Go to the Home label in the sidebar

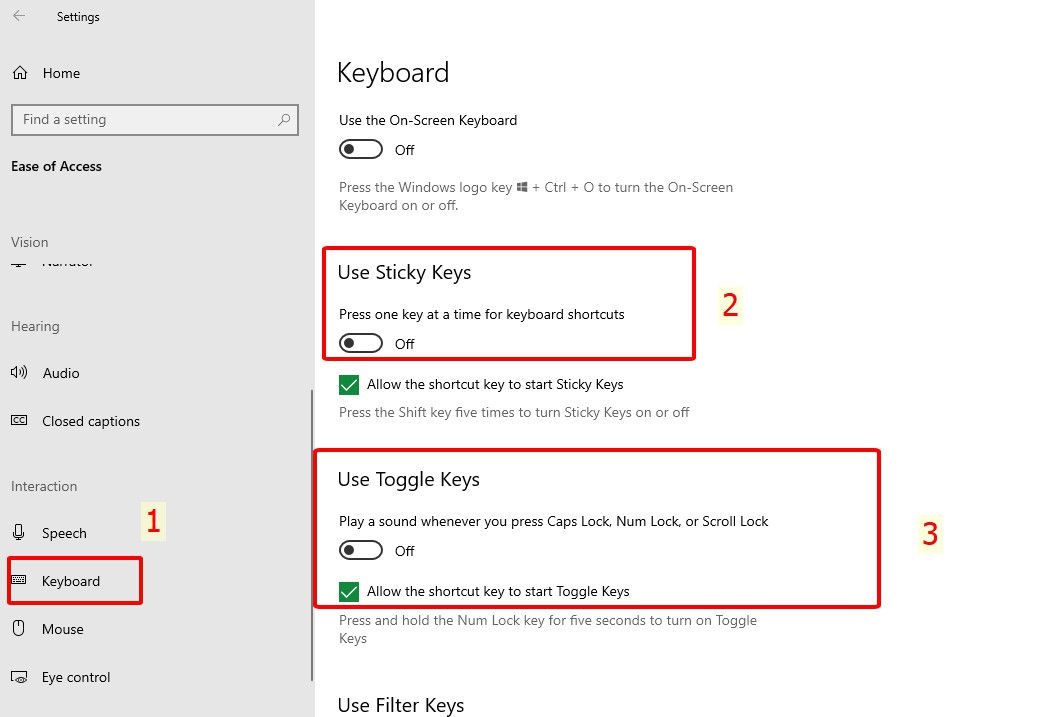(61, 73)
